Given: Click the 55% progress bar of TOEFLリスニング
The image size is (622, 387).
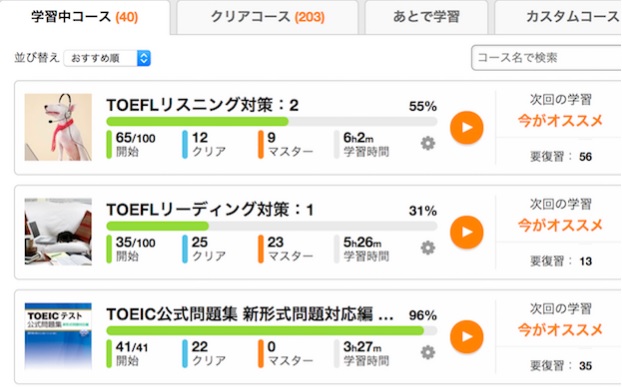Looking at the screenshot, I should click(272, 121).
